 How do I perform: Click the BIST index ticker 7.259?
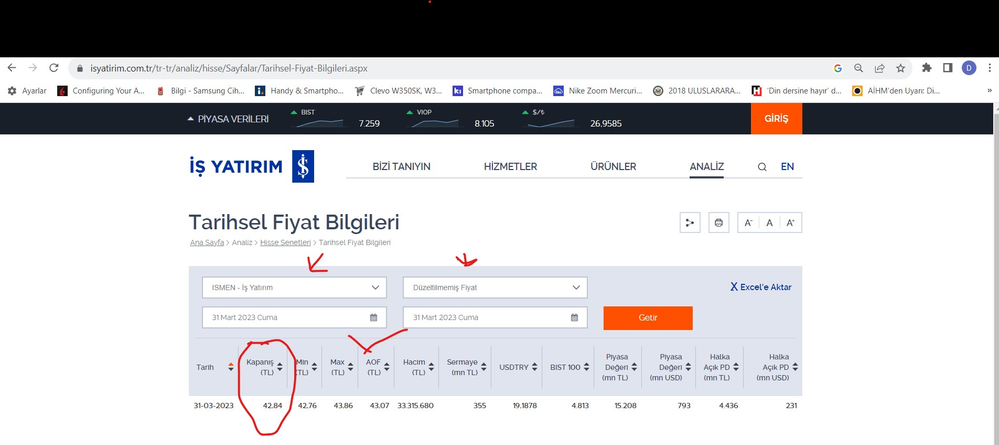tap(335, 119)
